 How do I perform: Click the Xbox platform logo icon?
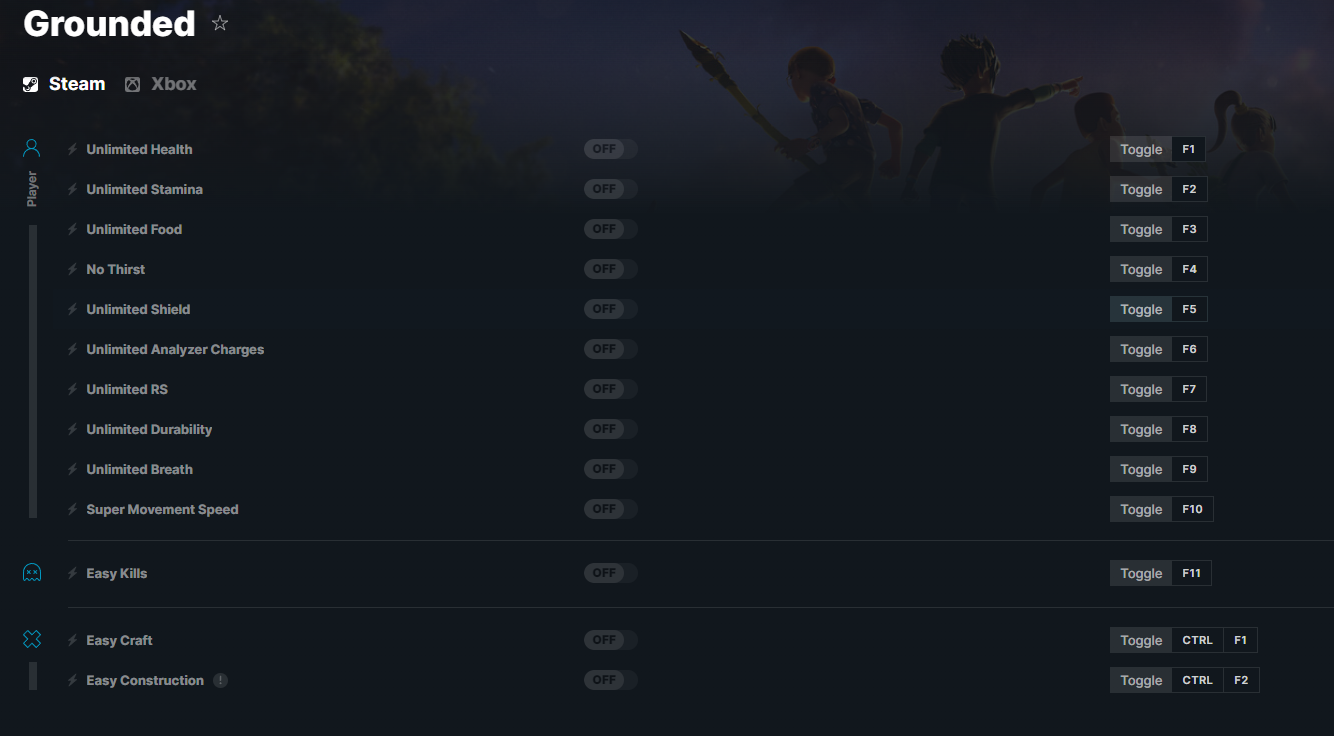click(132, 85)
